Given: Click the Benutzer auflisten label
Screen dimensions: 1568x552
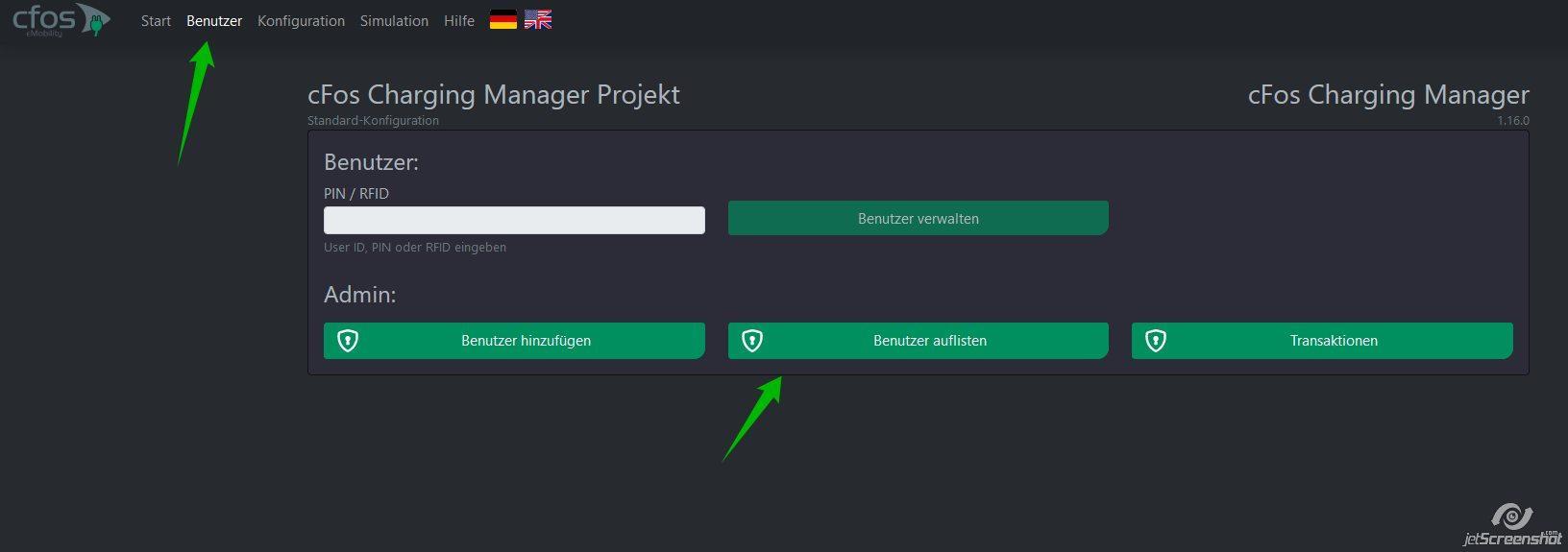Looking at the screenshot, I should (930, 341).
